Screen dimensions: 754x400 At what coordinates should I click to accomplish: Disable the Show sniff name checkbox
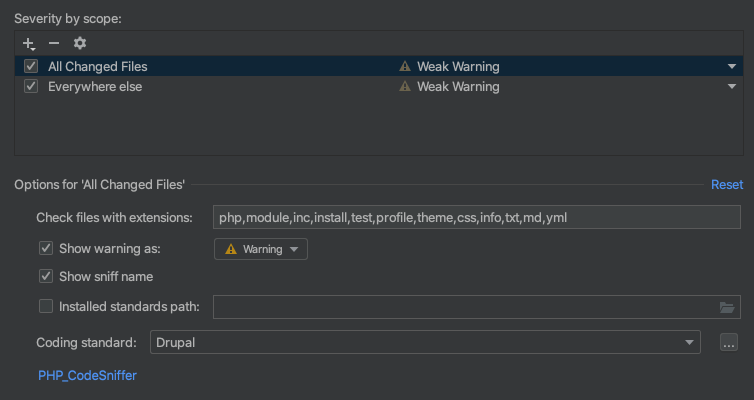pos(45,277)
